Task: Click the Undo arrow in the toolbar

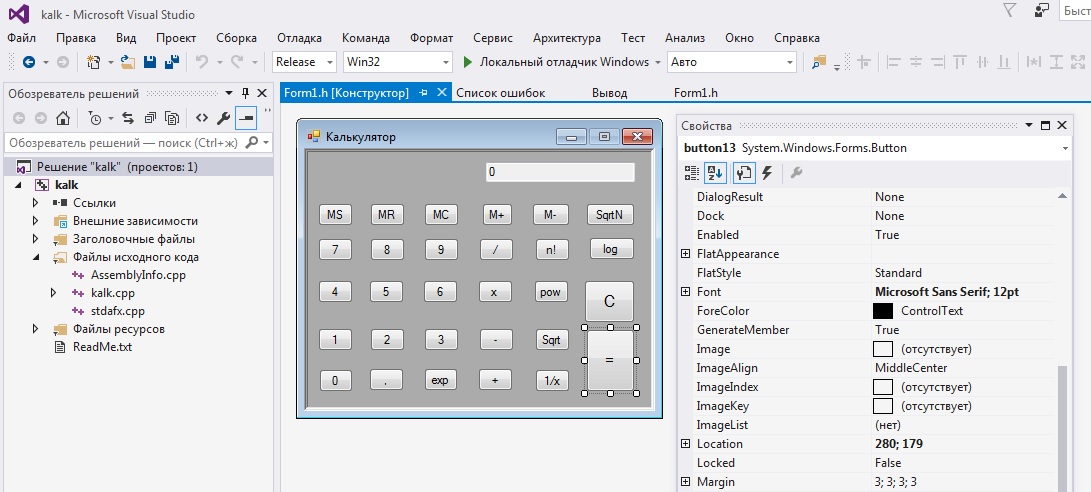Action: pyautogui.click(x=202, y=62)
